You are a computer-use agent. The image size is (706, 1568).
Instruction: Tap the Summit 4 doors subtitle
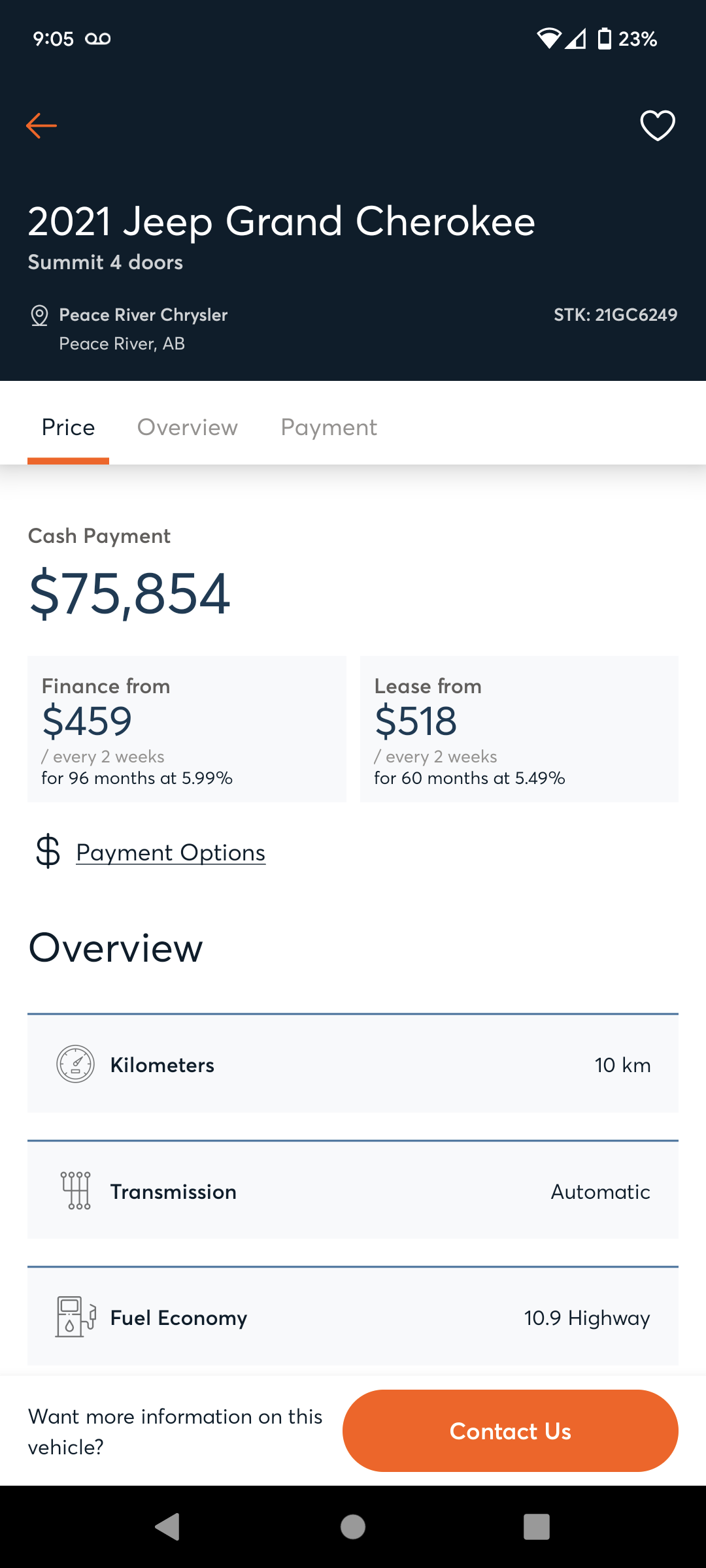105,262
